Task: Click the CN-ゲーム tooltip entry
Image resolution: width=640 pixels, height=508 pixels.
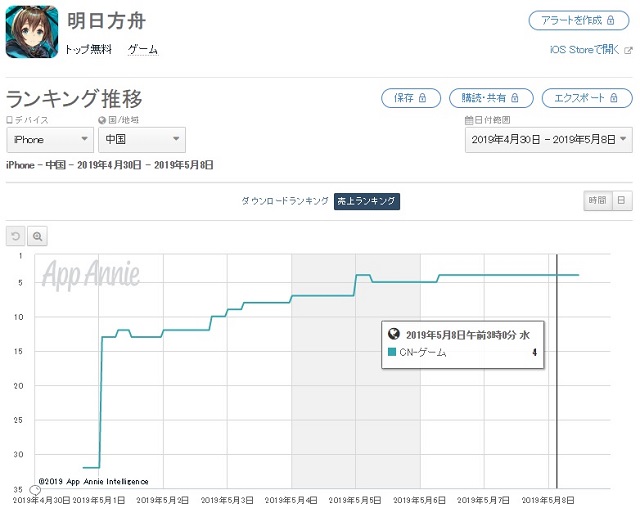Action: (462, 352)
